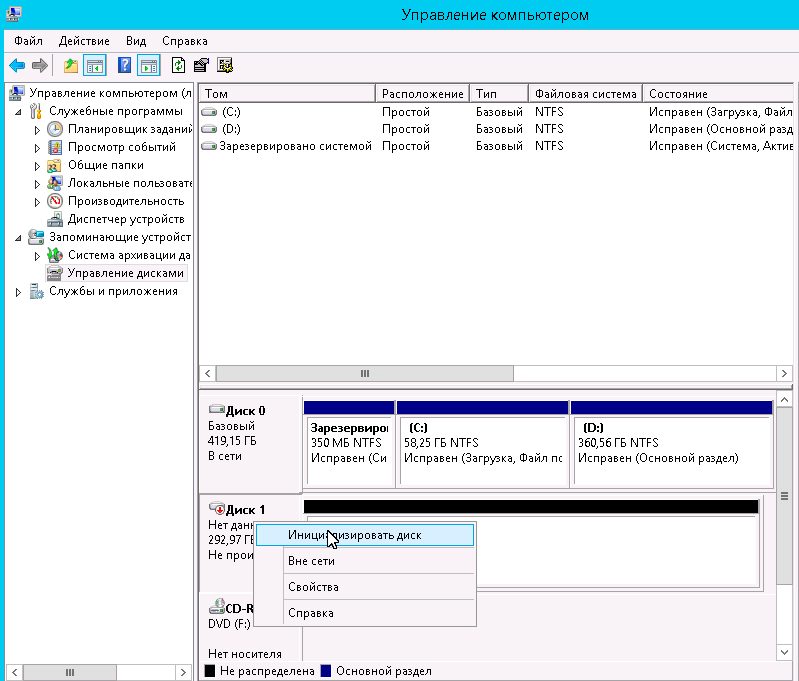Image resolution: width=799 pixels, height=681 pixels.
Task: Click the Up one level folder icon
Action: pos(71,66)
